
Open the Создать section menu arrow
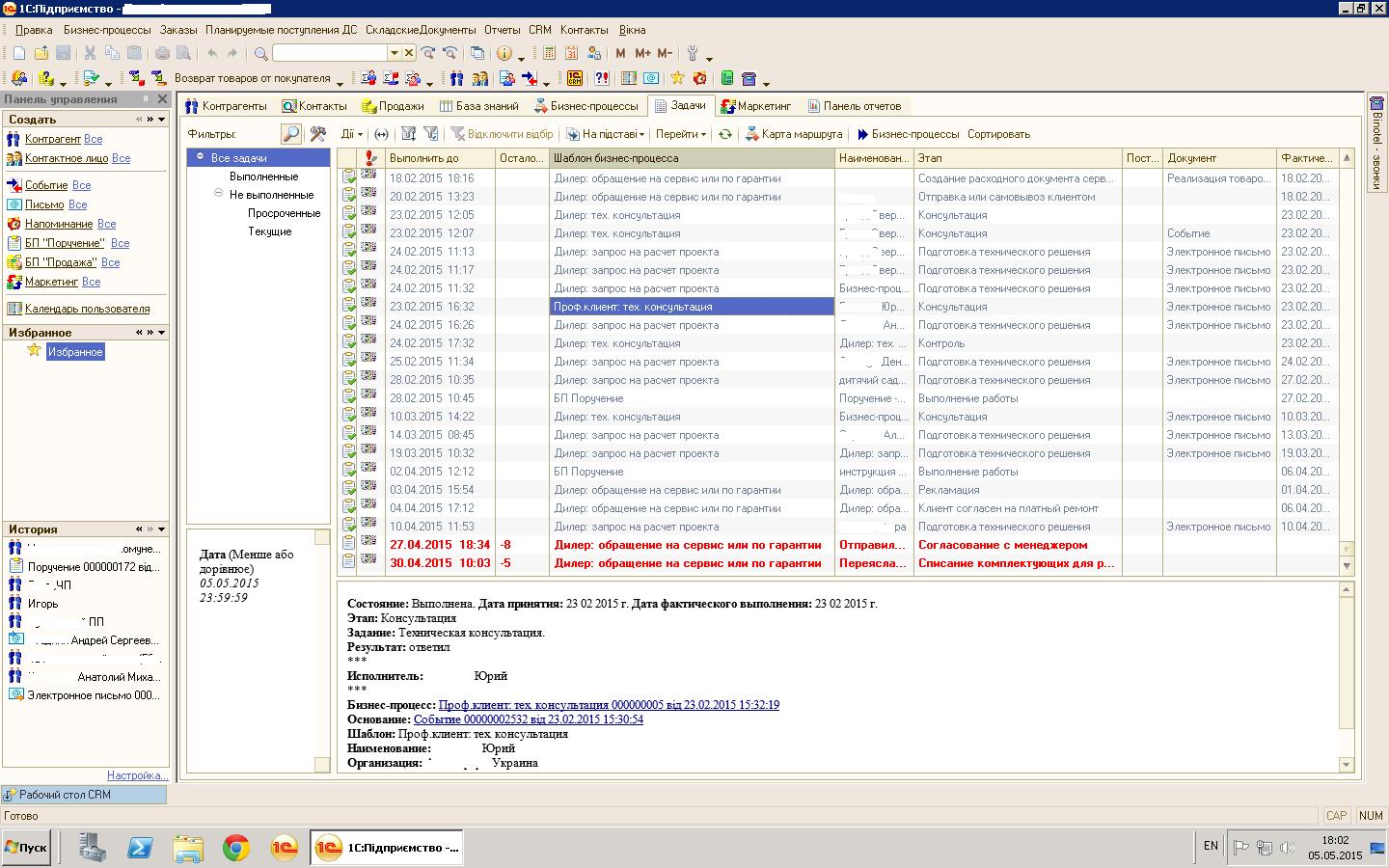point(161,120)
